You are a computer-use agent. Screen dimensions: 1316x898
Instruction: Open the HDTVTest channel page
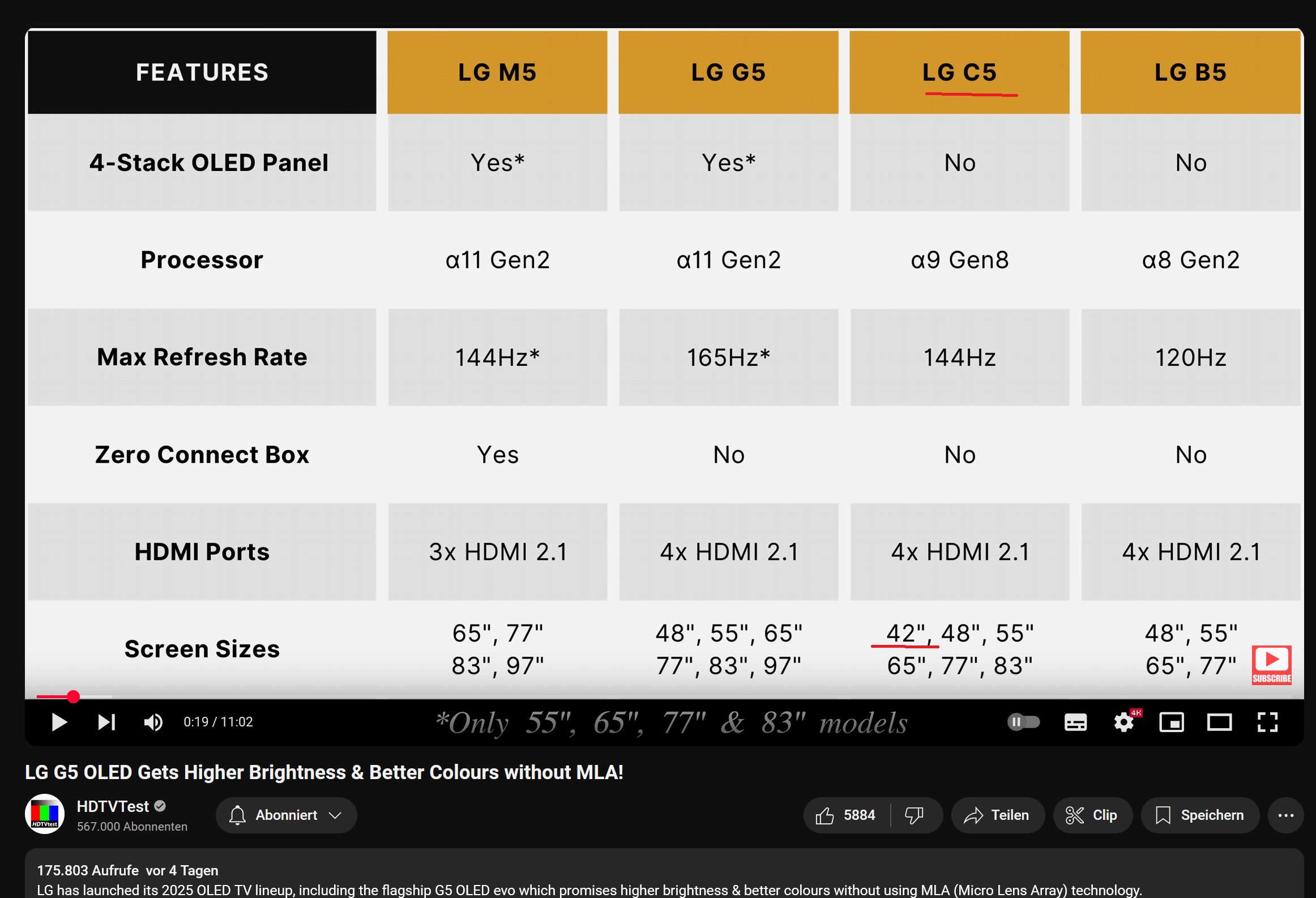point(113,806)
